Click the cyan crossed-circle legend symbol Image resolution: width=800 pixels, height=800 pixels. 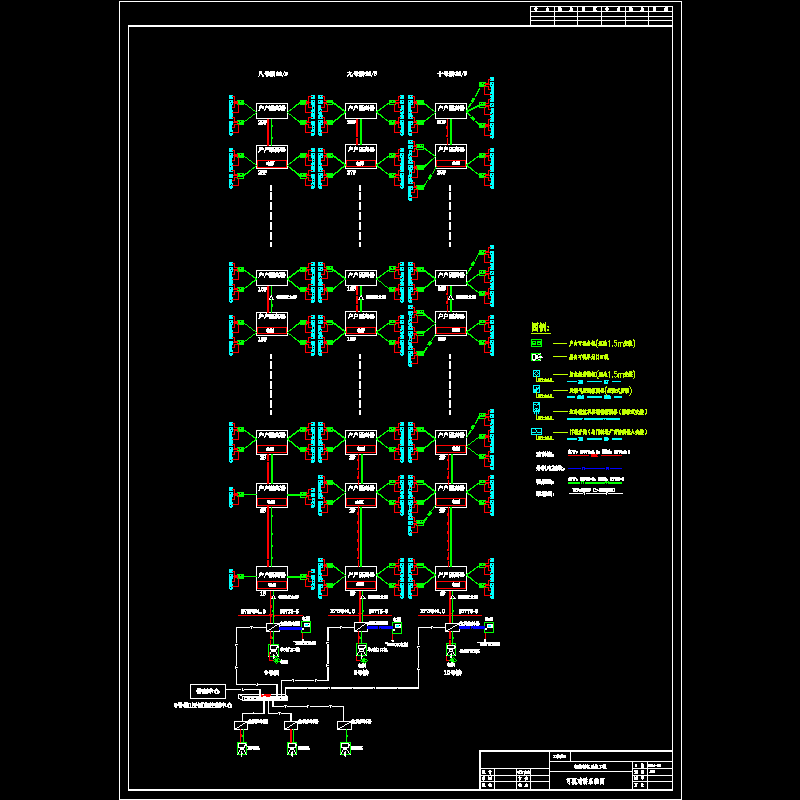[x=537, y=374]
